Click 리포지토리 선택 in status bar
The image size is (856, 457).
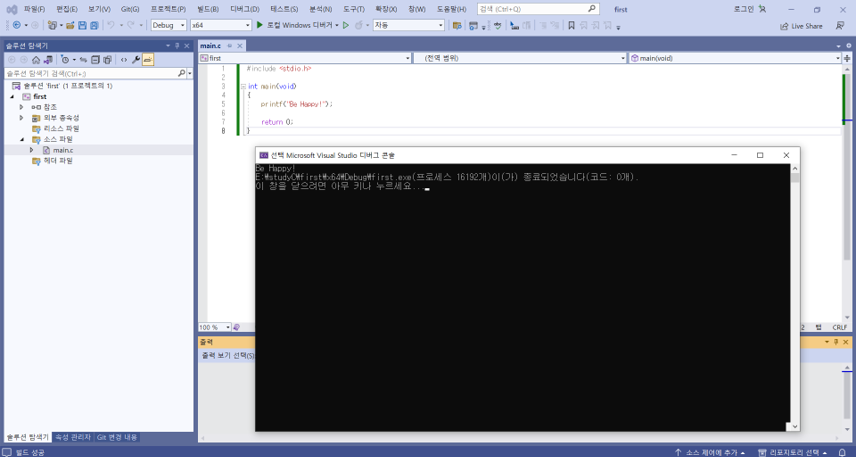click(793, 452)
